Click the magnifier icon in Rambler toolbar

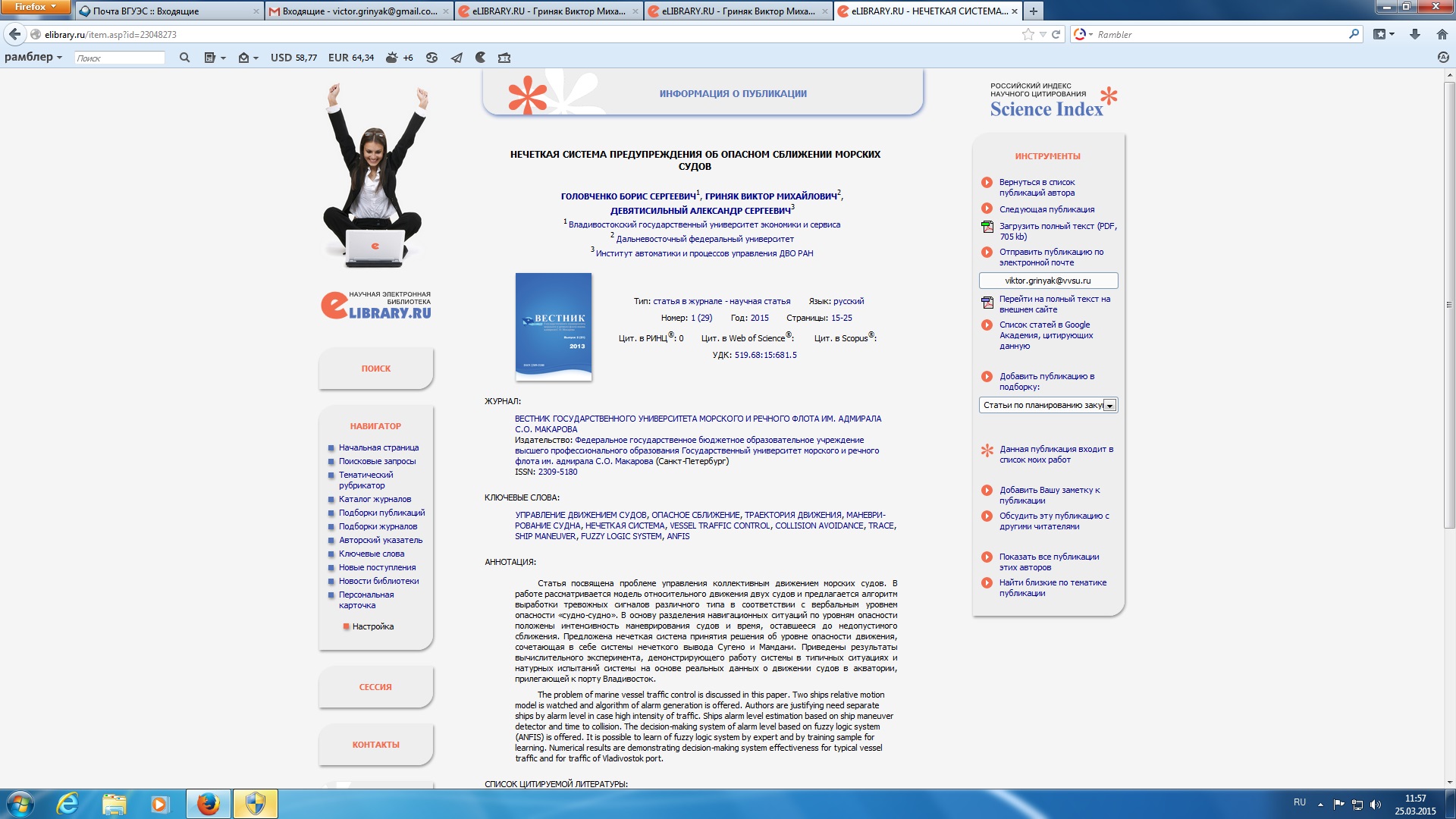click(x=184, y=58)
